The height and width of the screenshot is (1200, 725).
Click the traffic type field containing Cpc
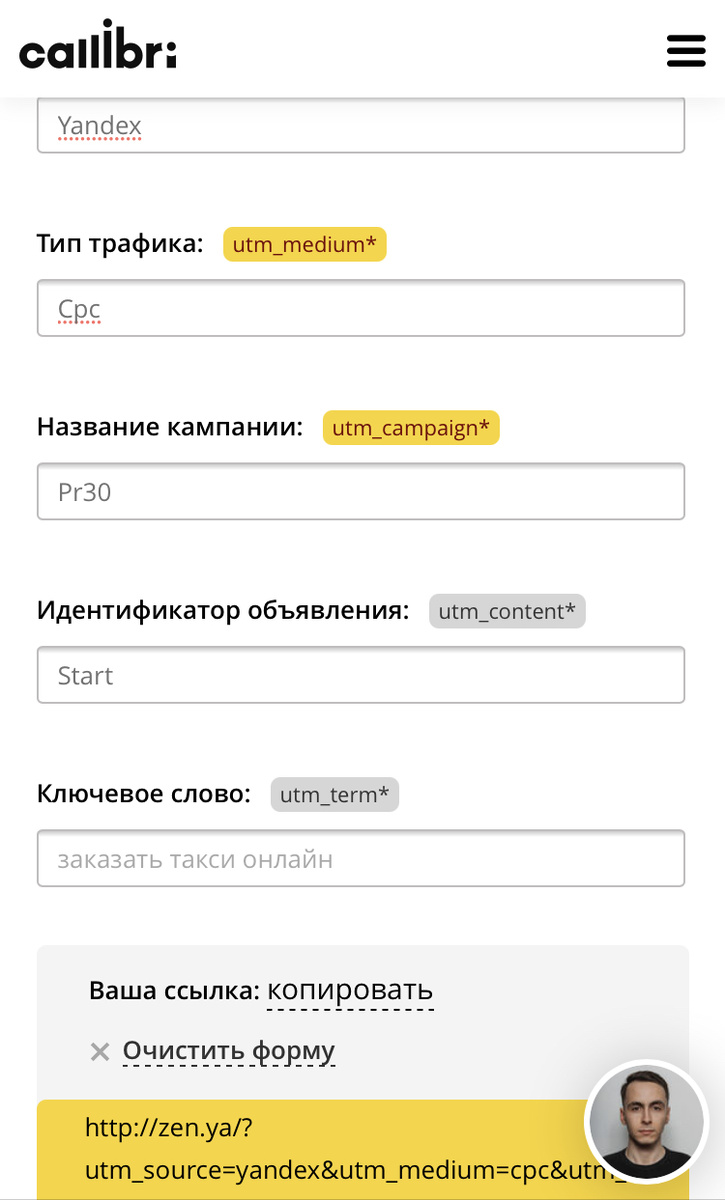(360, 308)
